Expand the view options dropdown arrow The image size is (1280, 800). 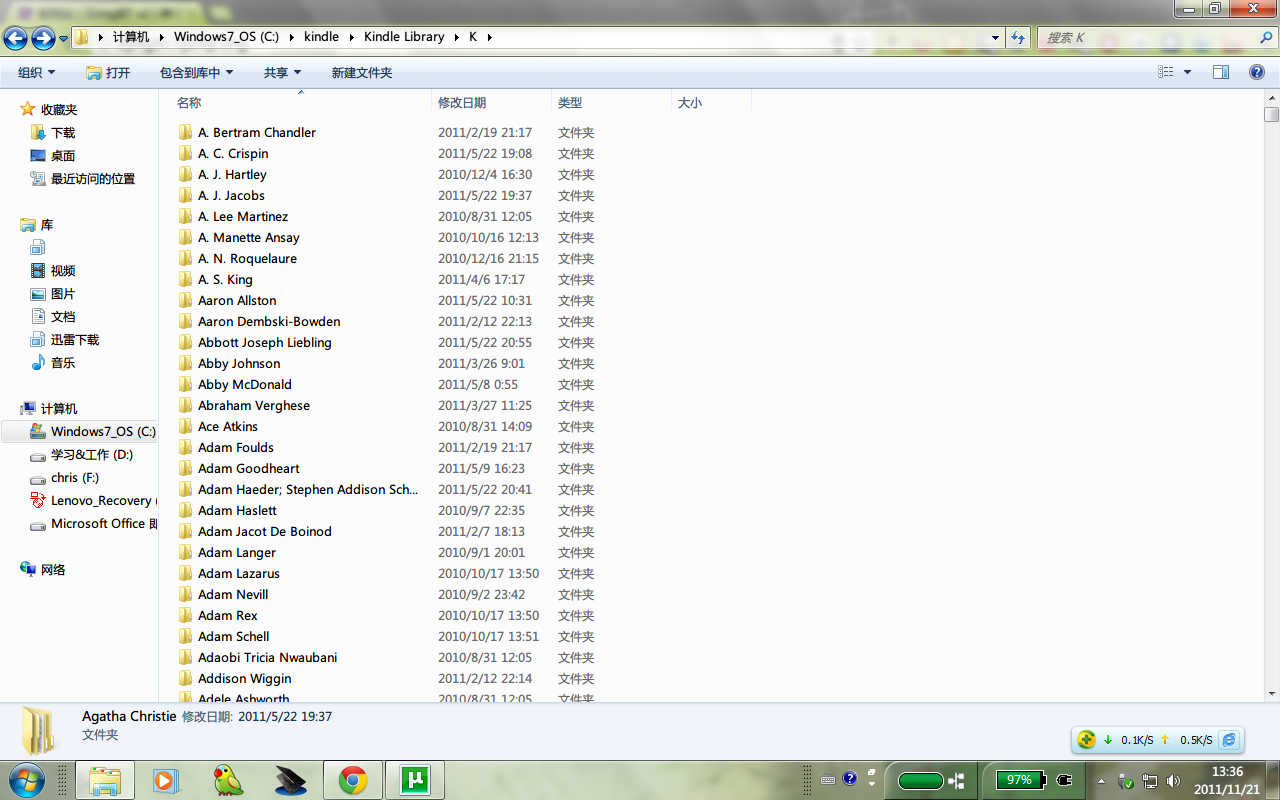(1188, 72)
